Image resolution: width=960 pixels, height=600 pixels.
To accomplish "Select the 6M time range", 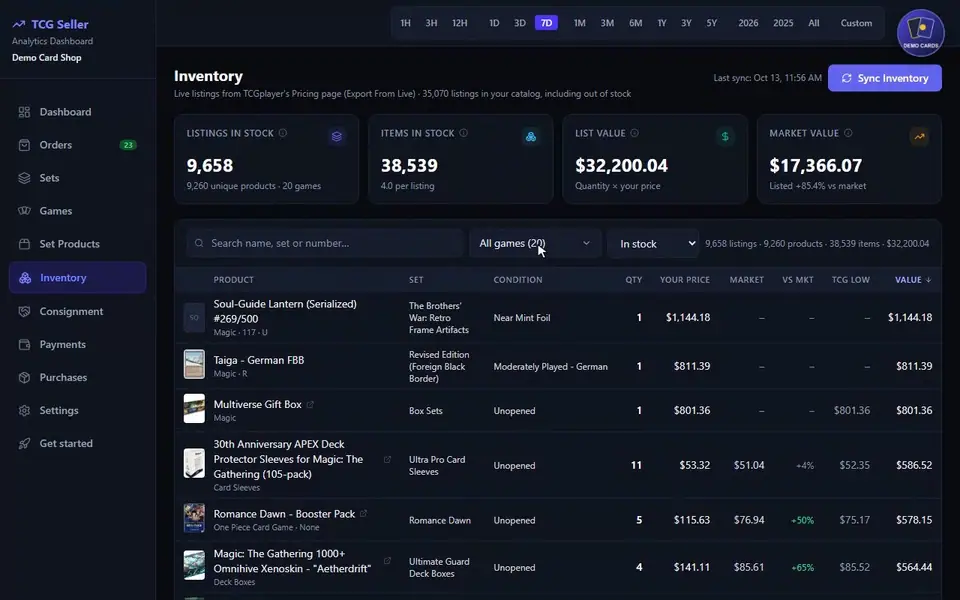I will click(x=636, y=23).
